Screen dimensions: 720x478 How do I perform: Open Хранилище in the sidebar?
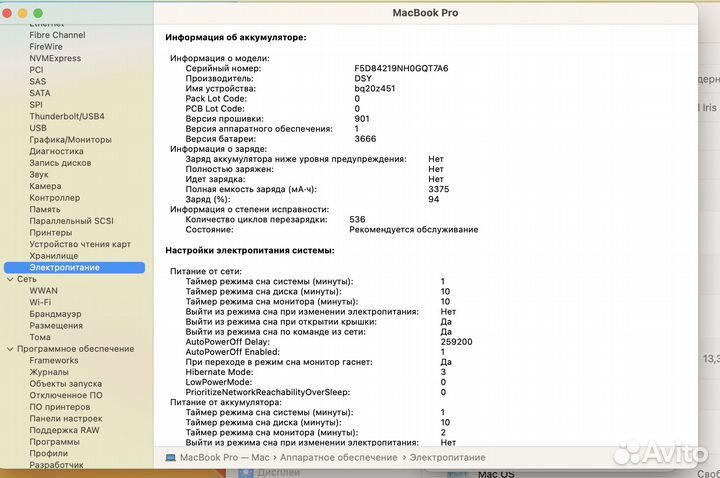click(x=53, y=256)
